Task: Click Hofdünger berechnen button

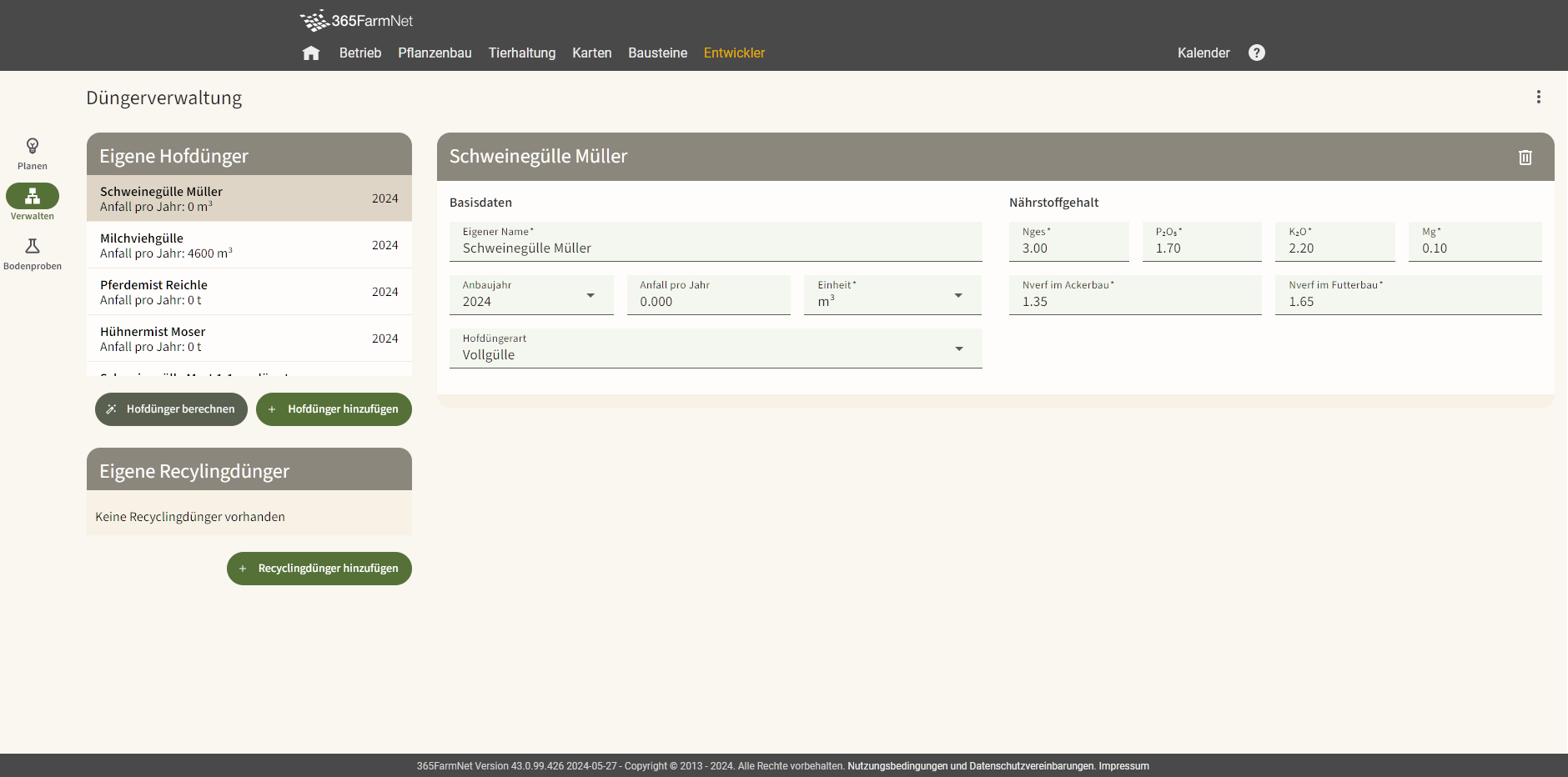Action: [x=171, y=409]
